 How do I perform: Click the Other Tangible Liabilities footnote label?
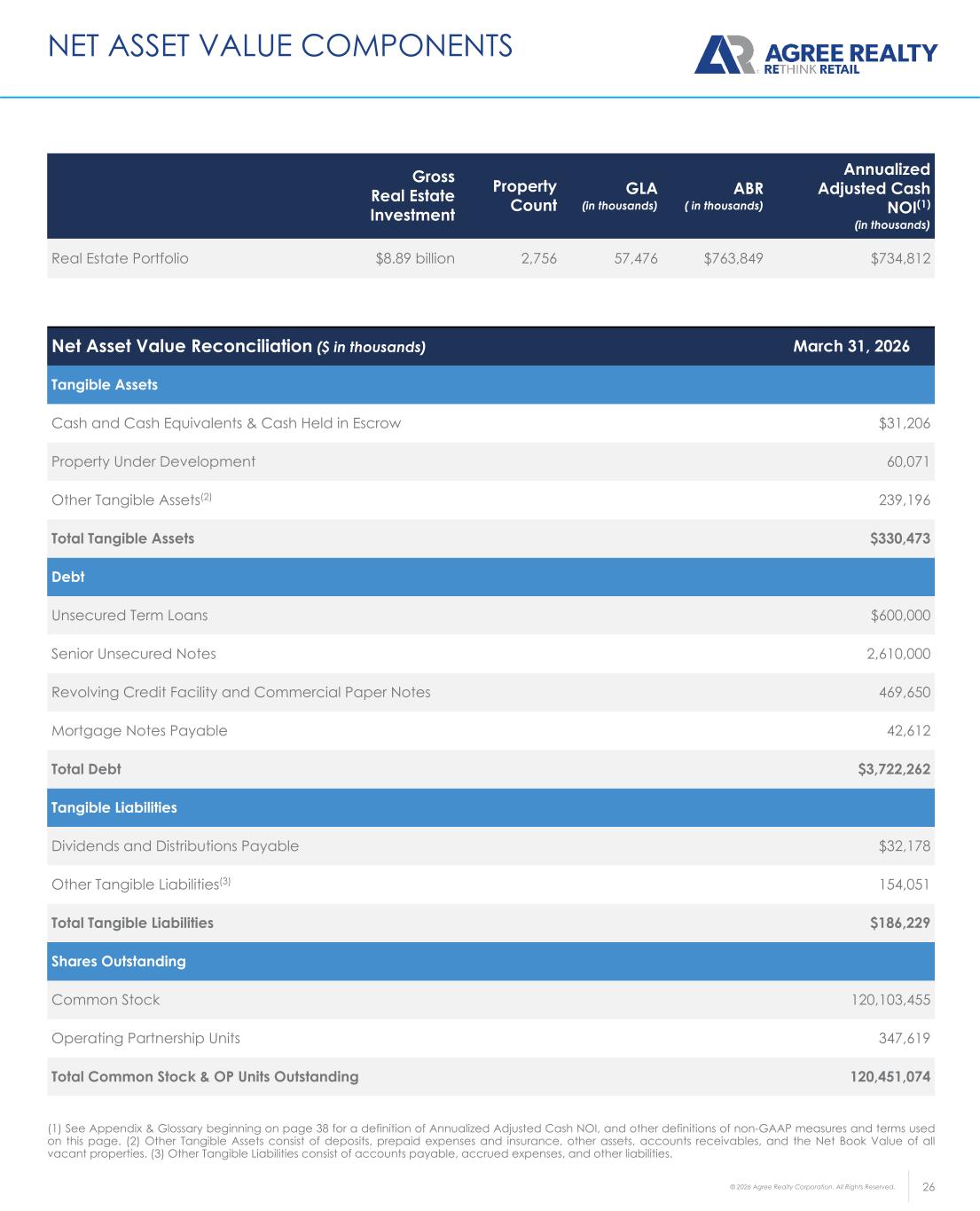tap(141, 885)
